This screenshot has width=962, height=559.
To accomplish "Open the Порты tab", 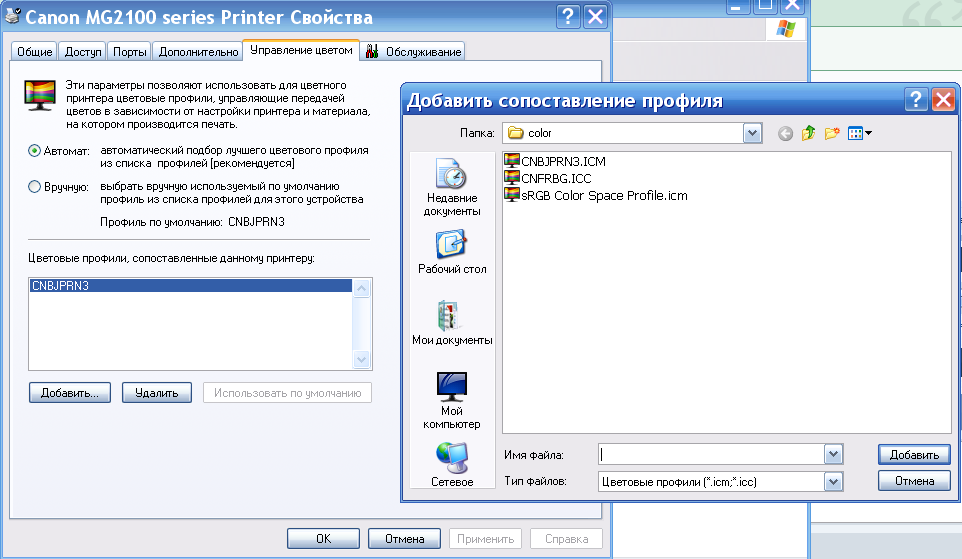I will 129,52.
